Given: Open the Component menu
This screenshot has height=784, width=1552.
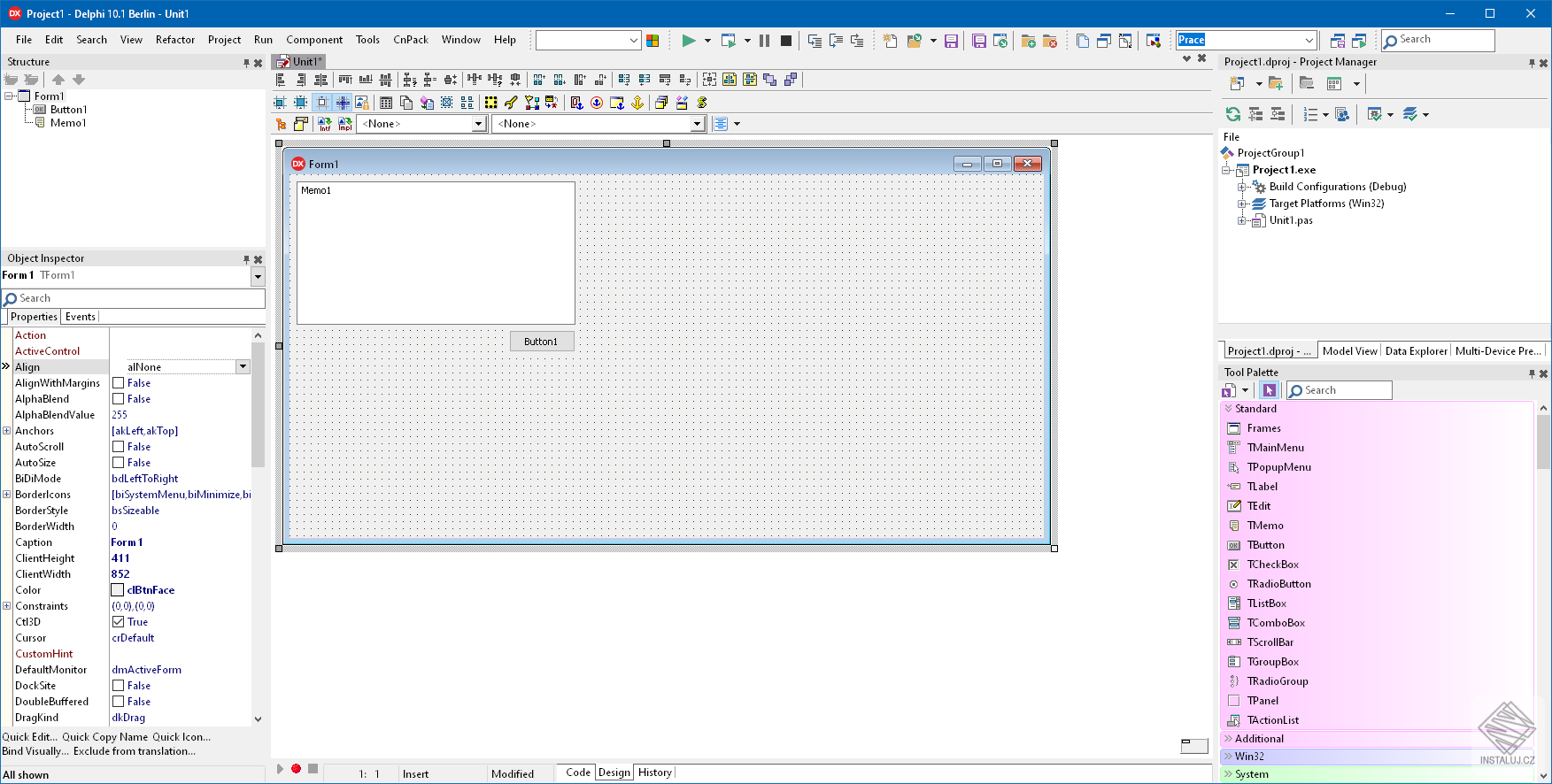Looking at the screenshot, I should 314,40.
